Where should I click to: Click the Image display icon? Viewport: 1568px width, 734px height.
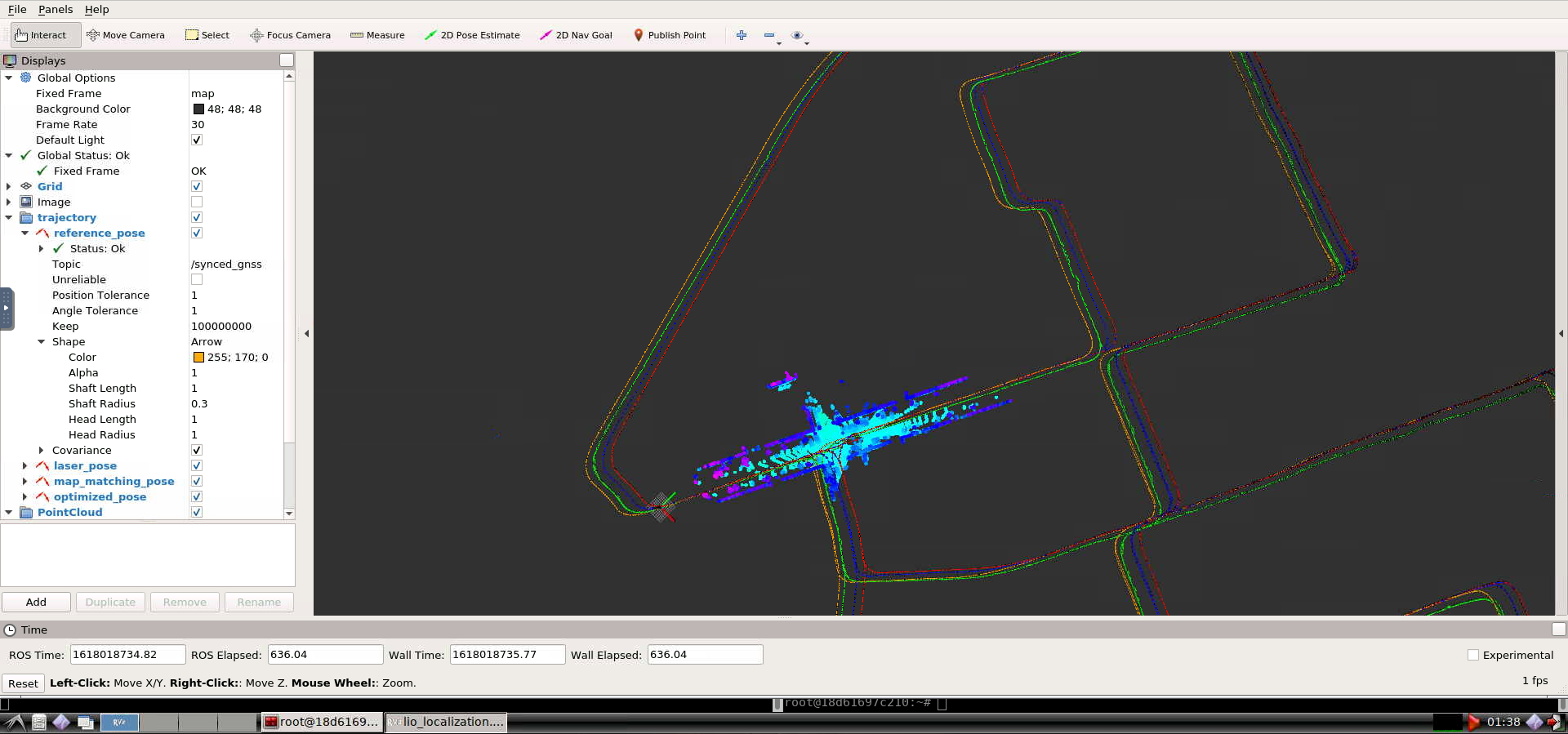click(26, 202)
